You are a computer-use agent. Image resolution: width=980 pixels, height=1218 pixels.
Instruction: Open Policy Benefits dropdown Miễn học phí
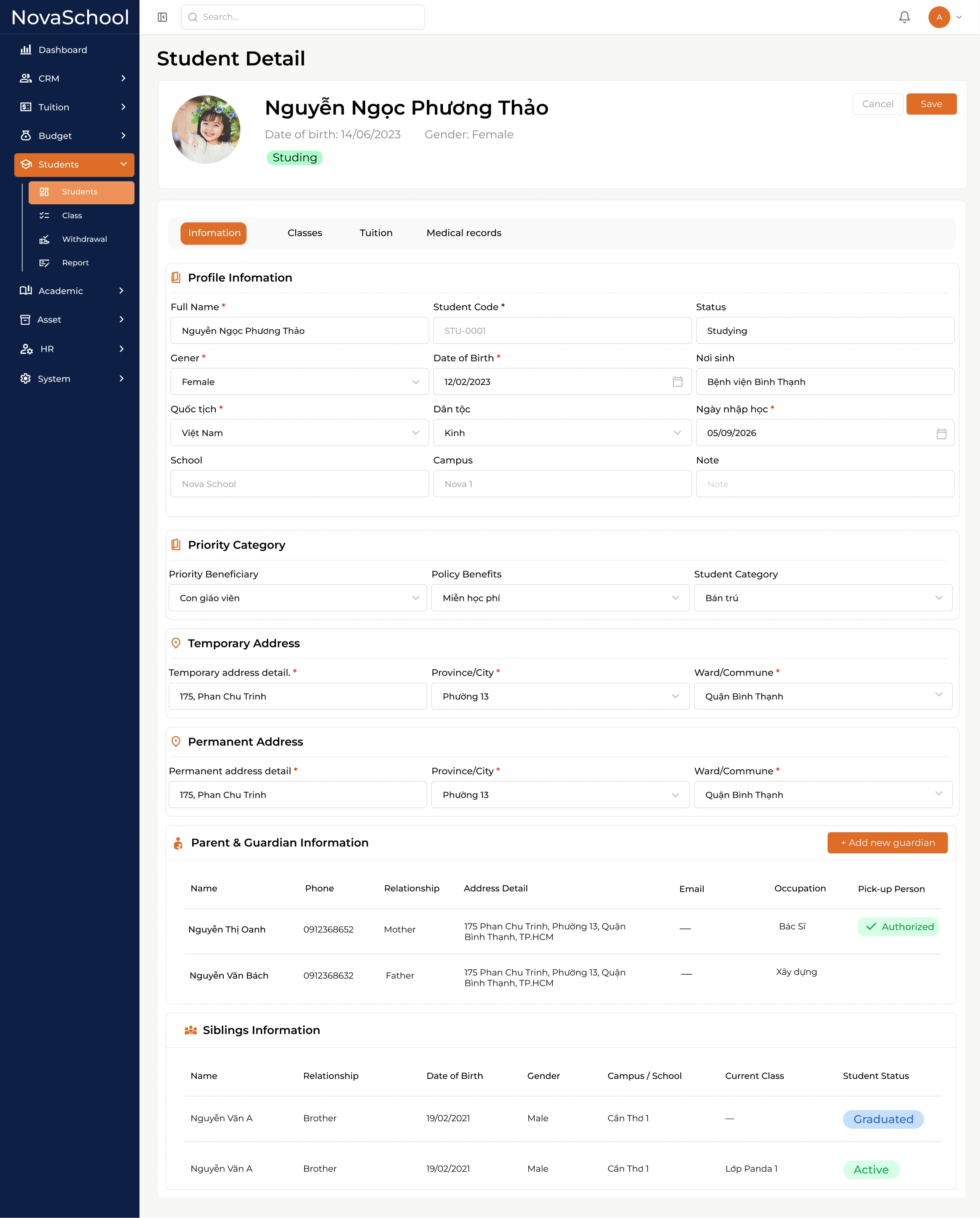561,598
